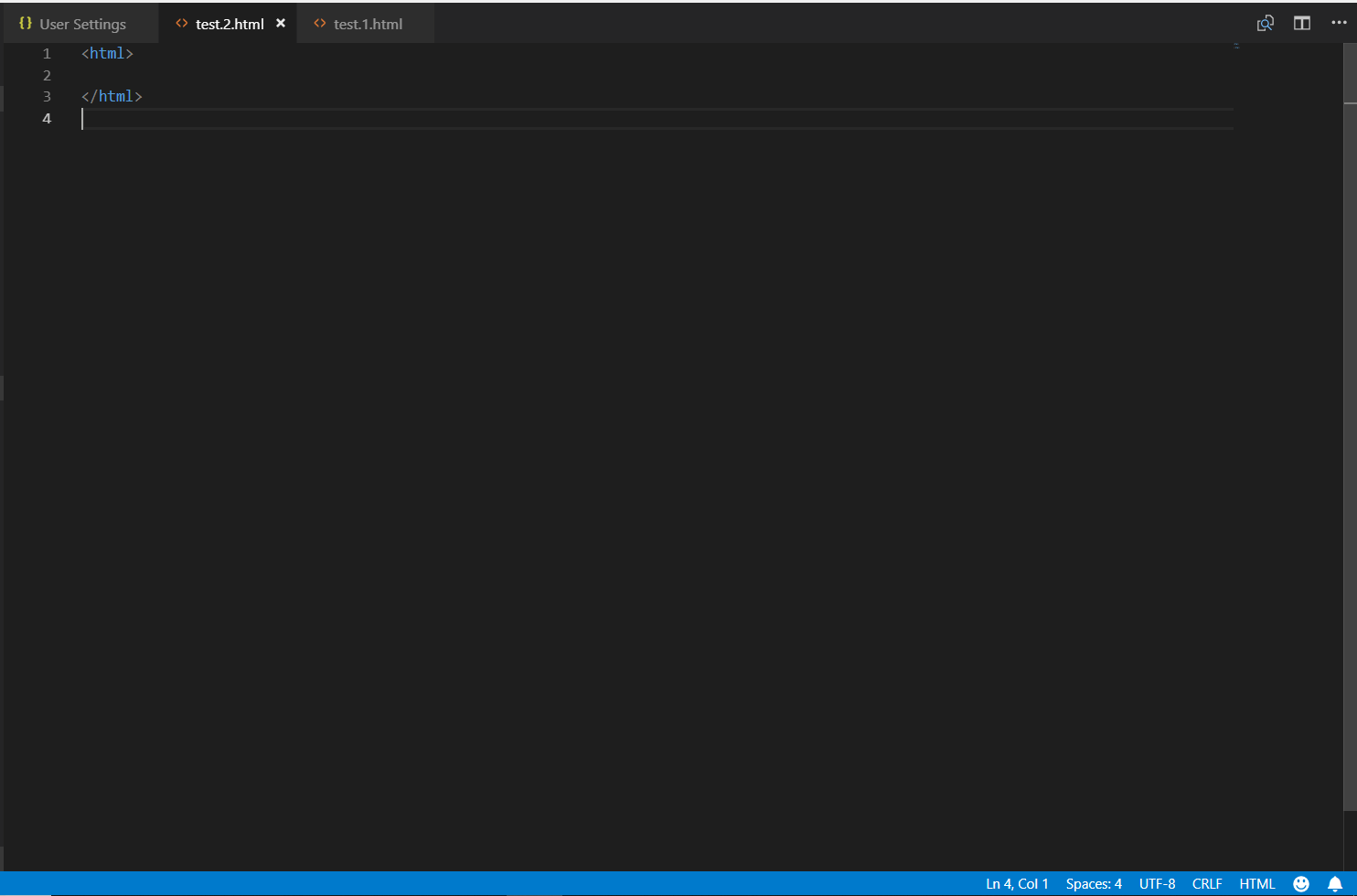This screenshot has height=896, width=1357.
Task: Open the split editor icon
Action: (1301, 23)
